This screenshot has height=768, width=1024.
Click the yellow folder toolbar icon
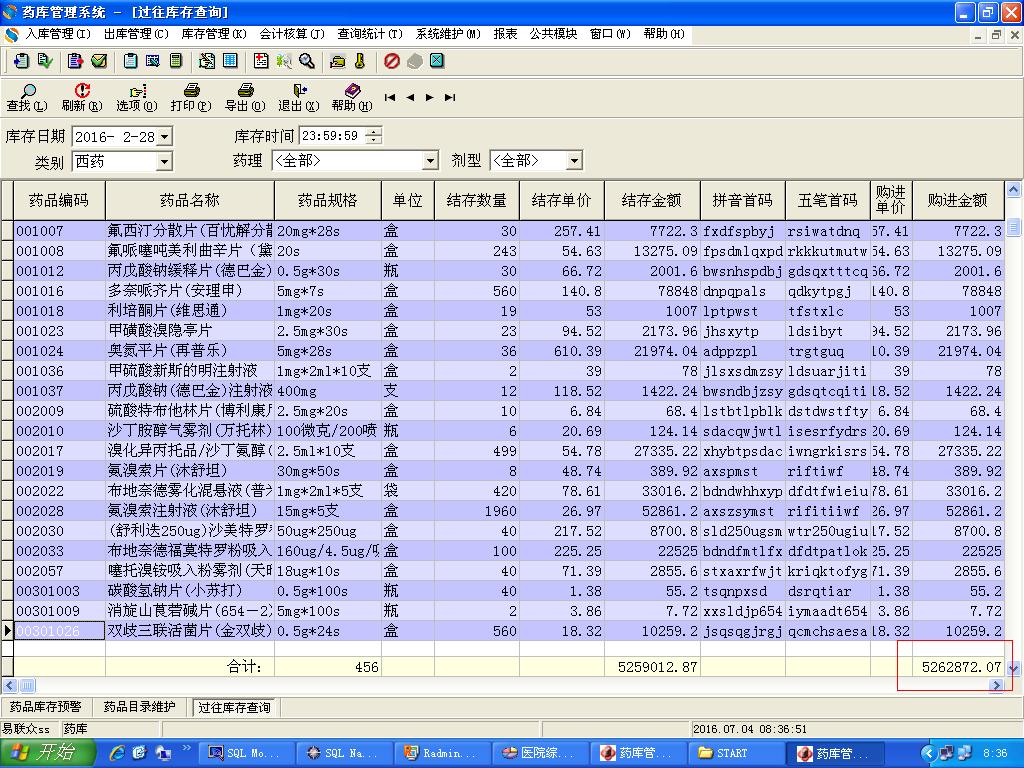338,61
